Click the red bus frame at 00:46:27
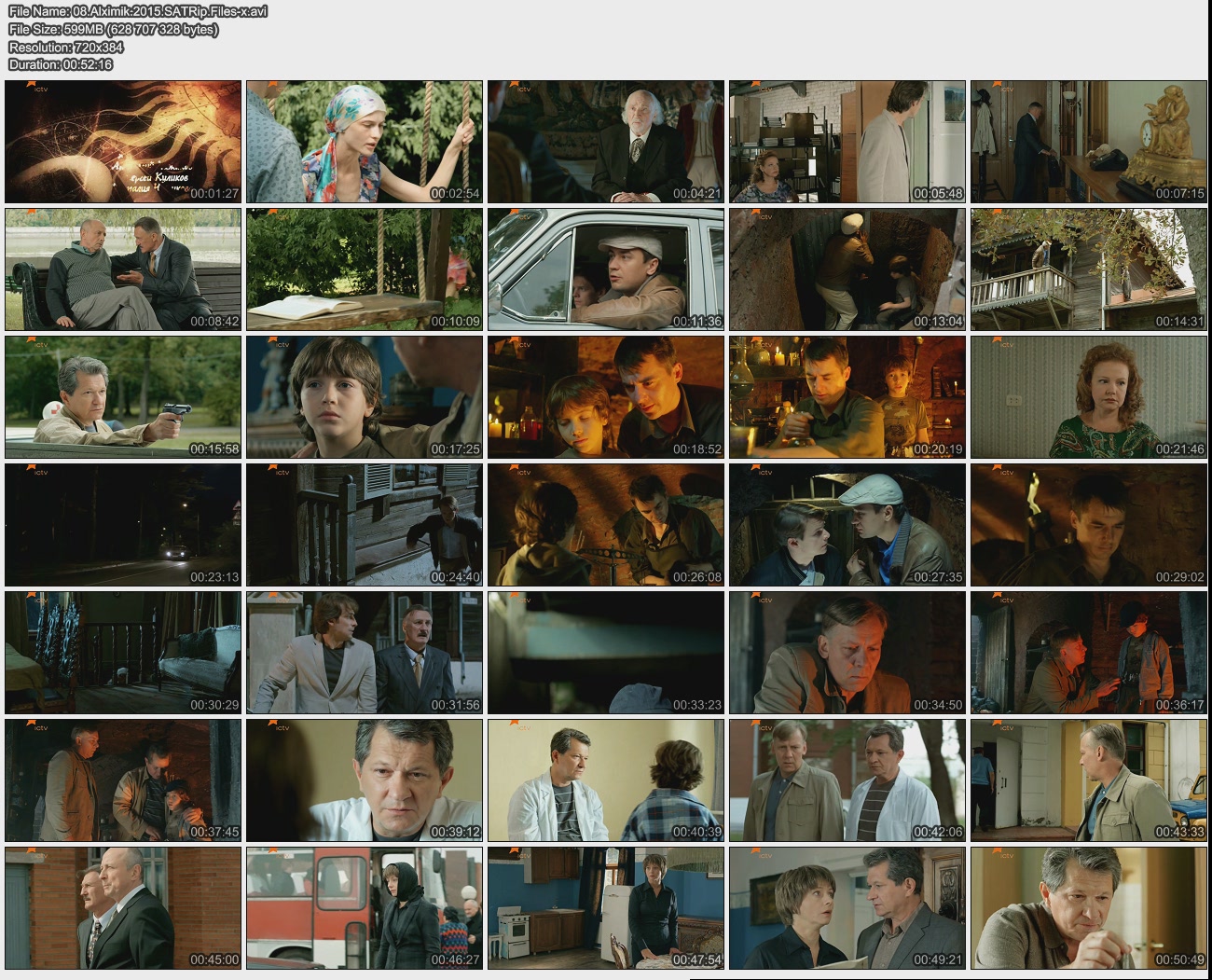1212x980 pixels. tap(365, 908)
